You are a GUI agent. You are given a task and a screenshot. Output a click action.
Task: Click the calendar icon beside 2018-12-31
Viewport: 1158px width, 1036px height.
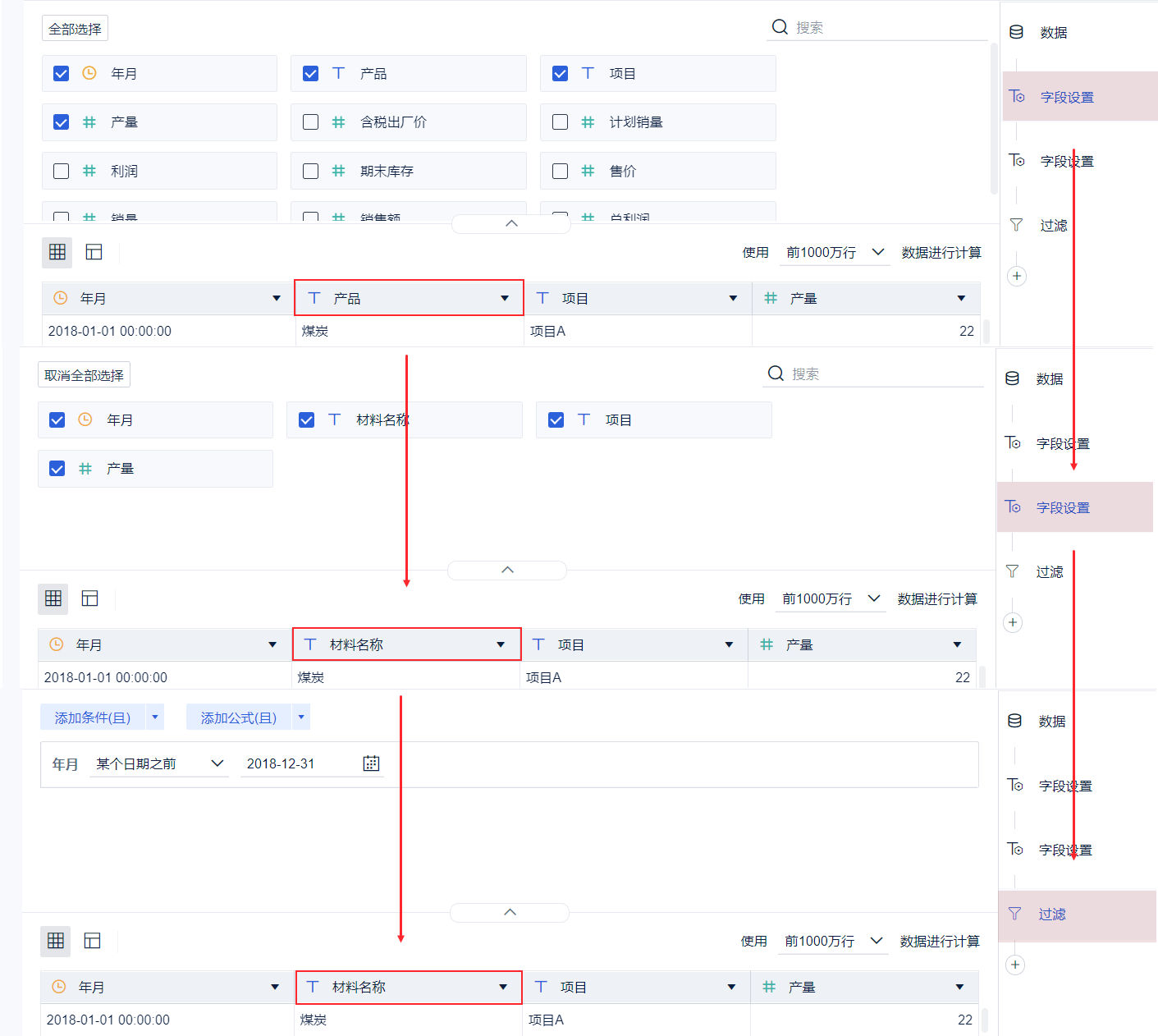371,763
